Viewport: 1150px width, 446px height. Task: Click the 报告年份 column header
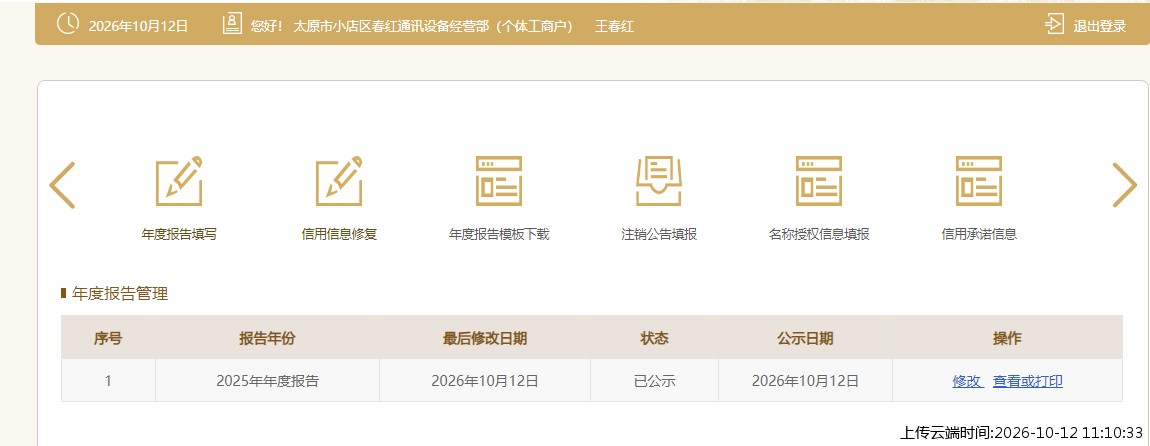click(x=267, y=338)
